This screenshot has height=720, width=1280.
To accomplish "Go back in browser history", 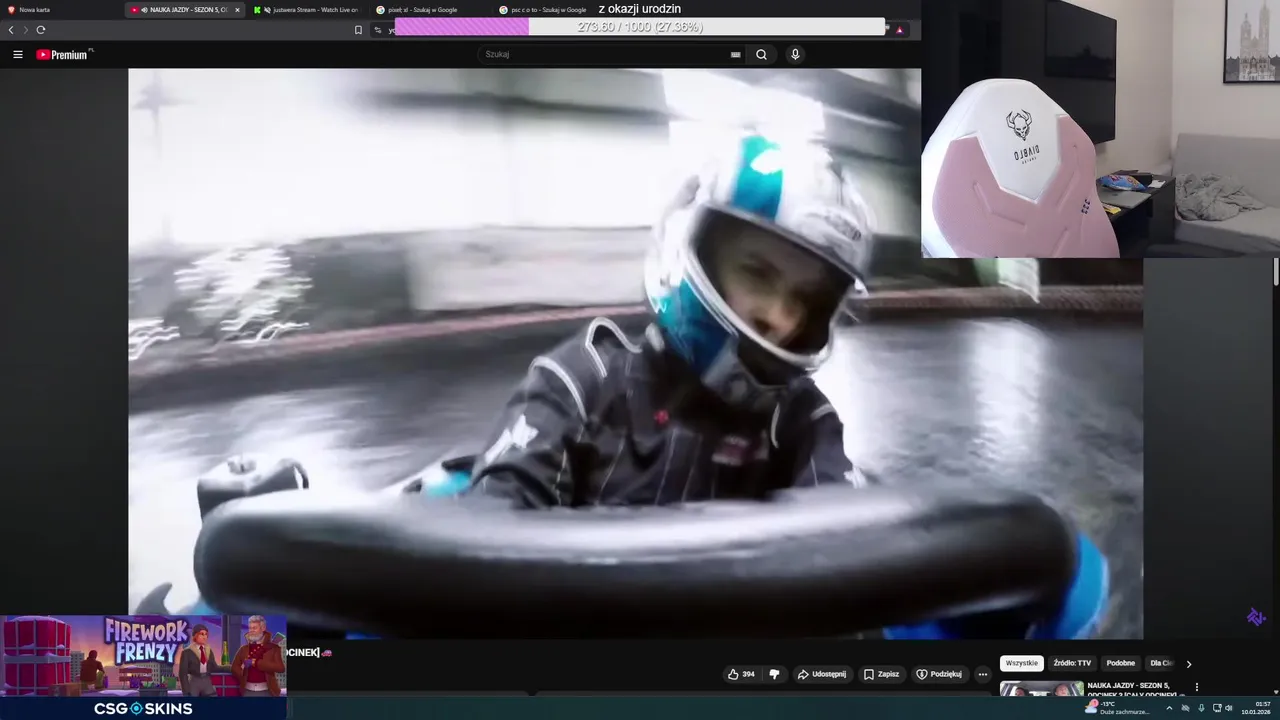I will tap(11, 30).
